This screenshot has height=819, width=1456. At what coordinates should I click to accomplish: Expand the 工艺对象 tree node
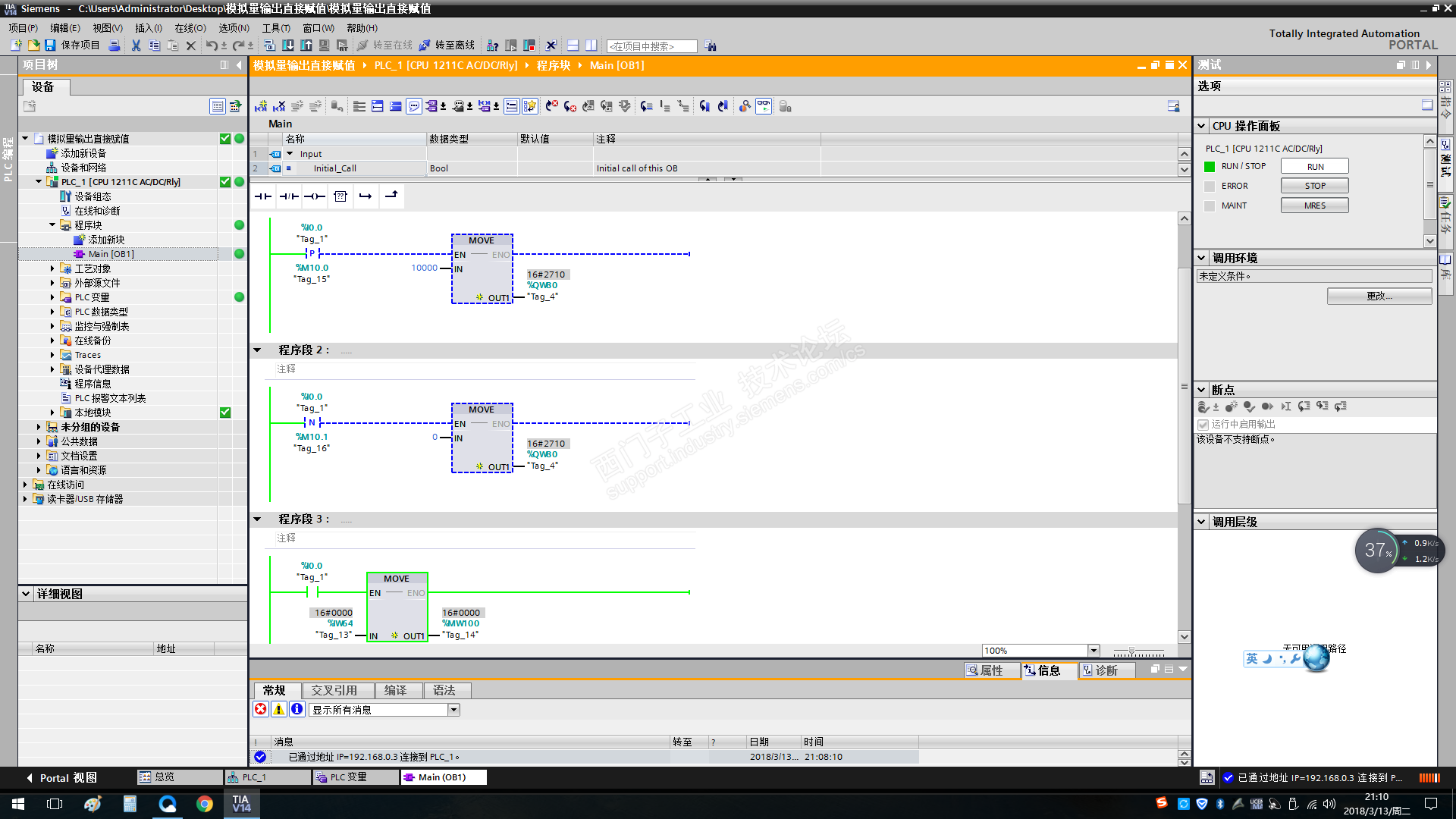coord(52,268)
